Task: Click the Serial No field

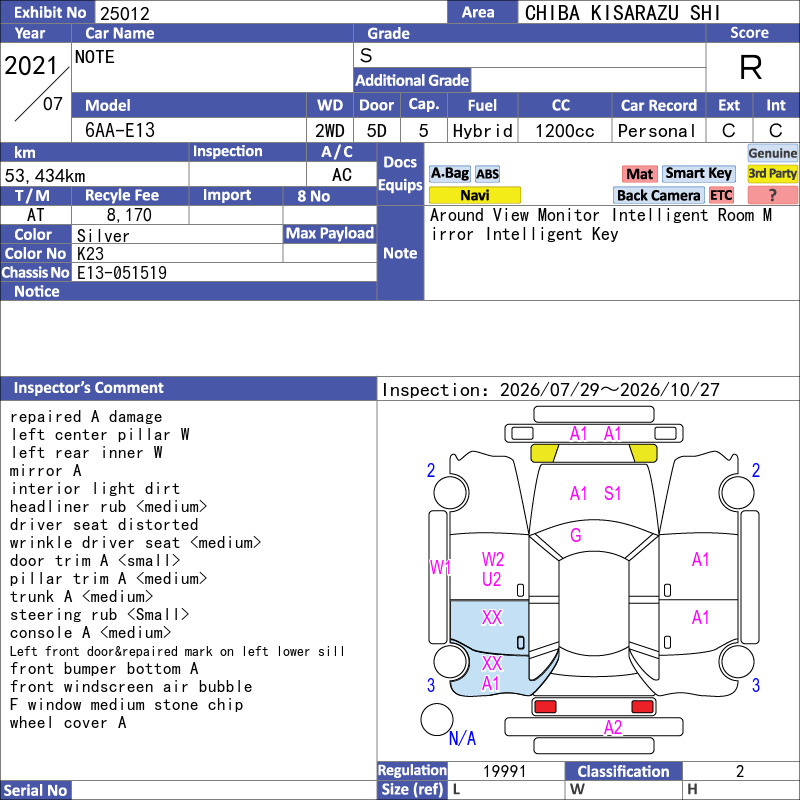Action: click(224, 790)
